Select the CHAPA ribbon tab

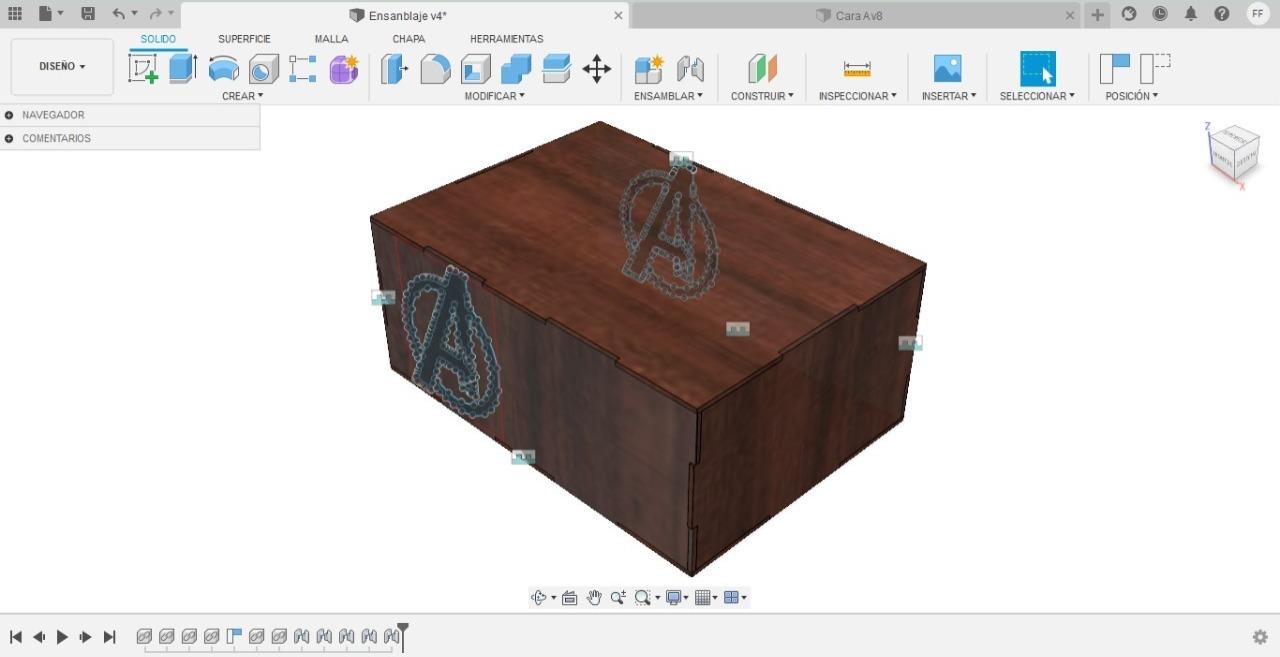coord(408,39)
